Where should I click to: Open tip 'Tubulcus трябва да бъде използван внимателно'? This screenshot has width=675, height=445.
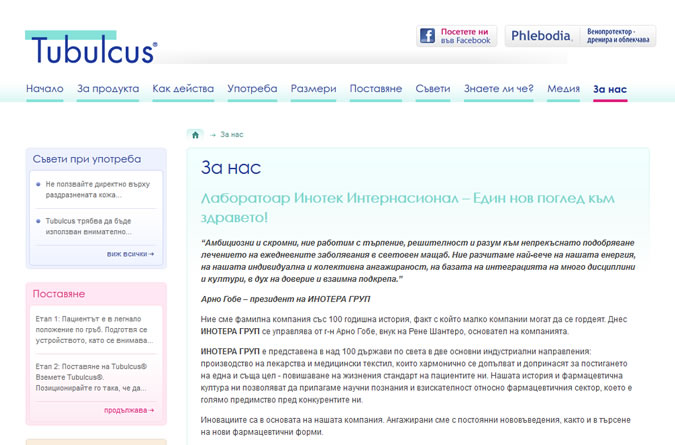pyautogui.click(x=89, y=226)
